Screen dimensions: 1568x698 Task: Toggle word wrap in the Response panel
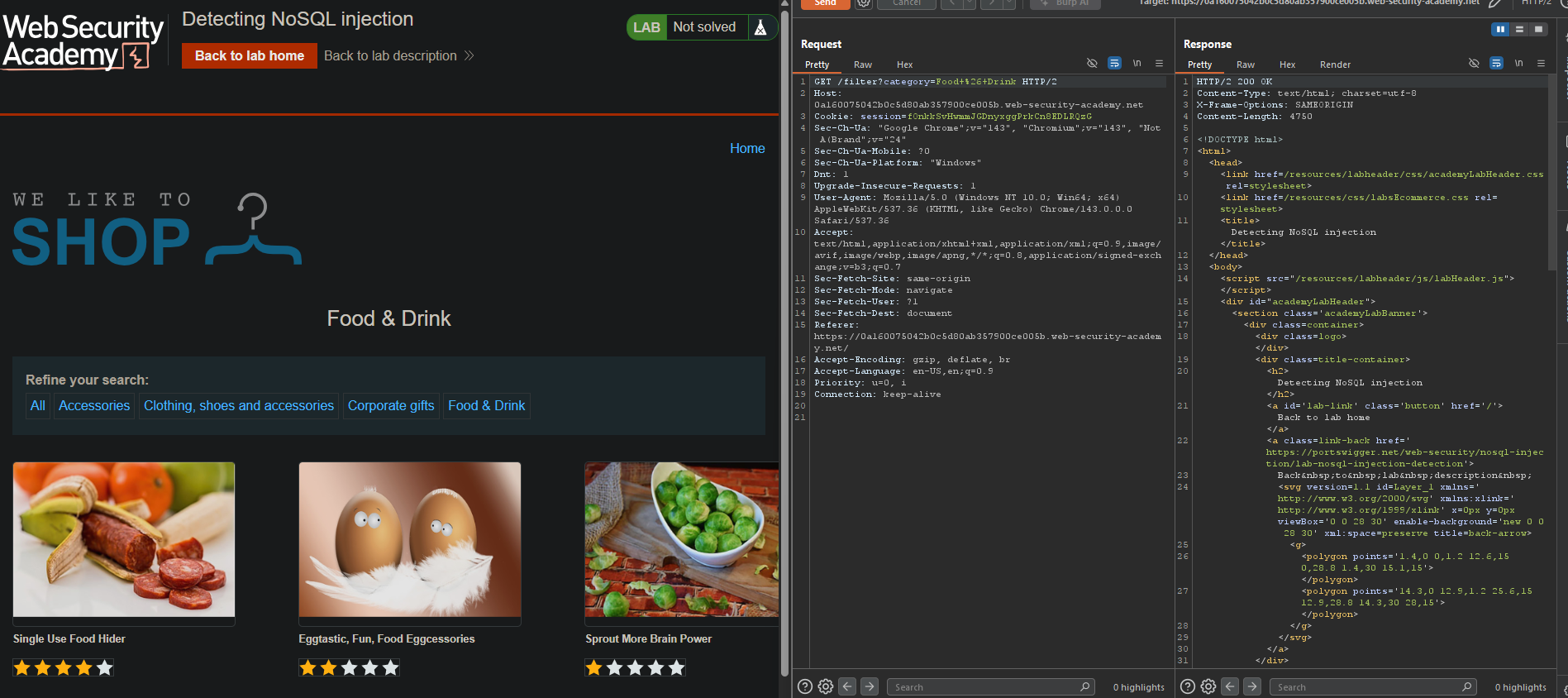click(1496, 64)
